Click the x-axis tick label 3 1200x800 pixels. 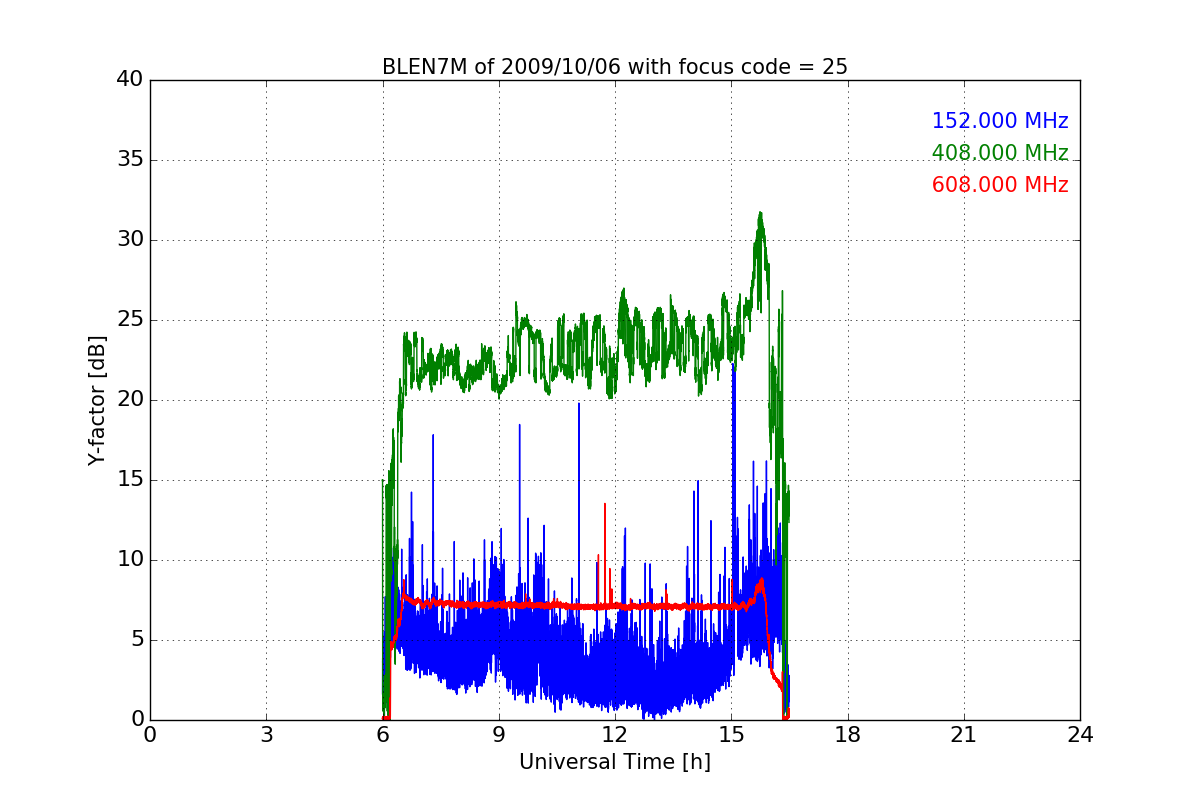click(x=266, y=734)
